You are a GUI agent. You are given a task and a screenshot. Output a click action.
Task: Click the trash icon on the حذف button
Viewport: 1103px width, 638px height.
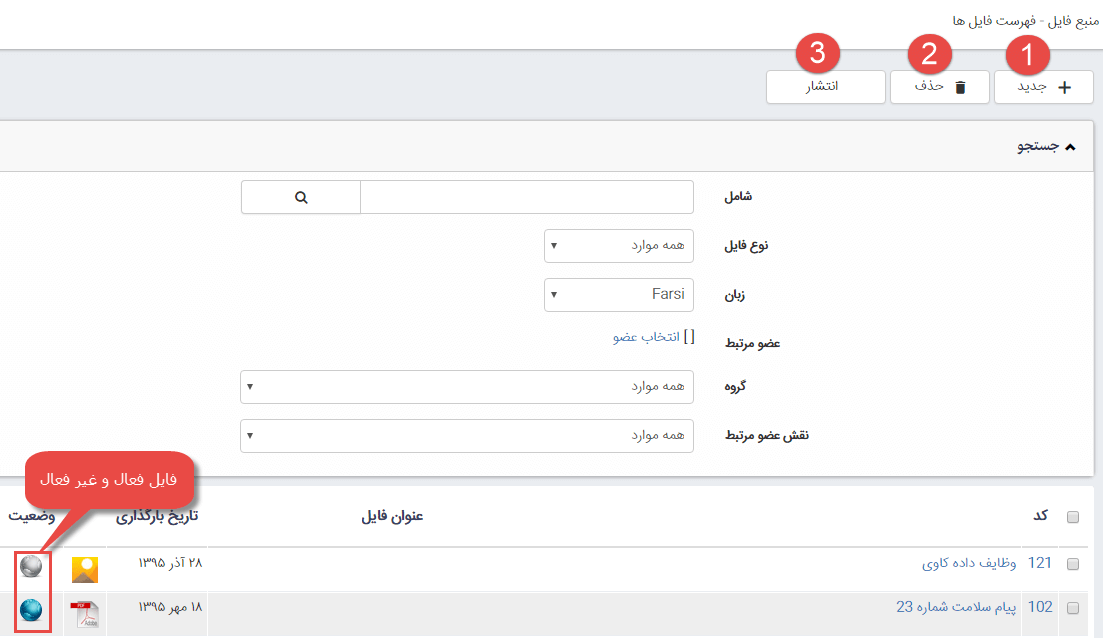tap(960, 87)
